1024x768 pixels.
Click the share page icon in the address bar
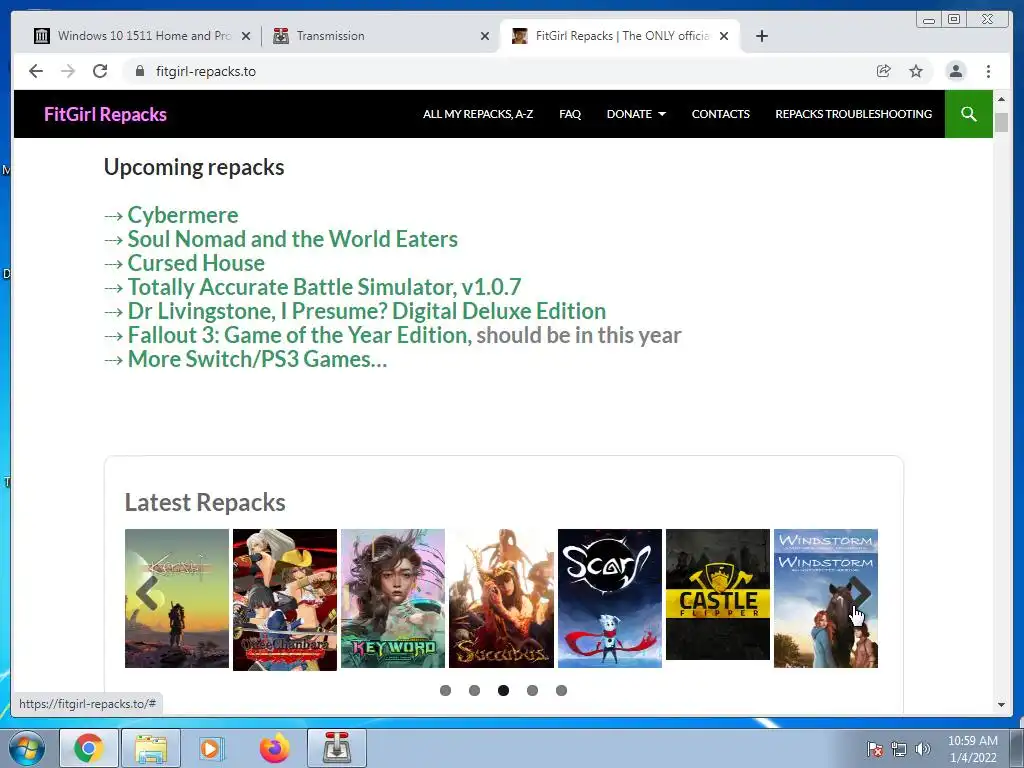[x=884, y=71]
